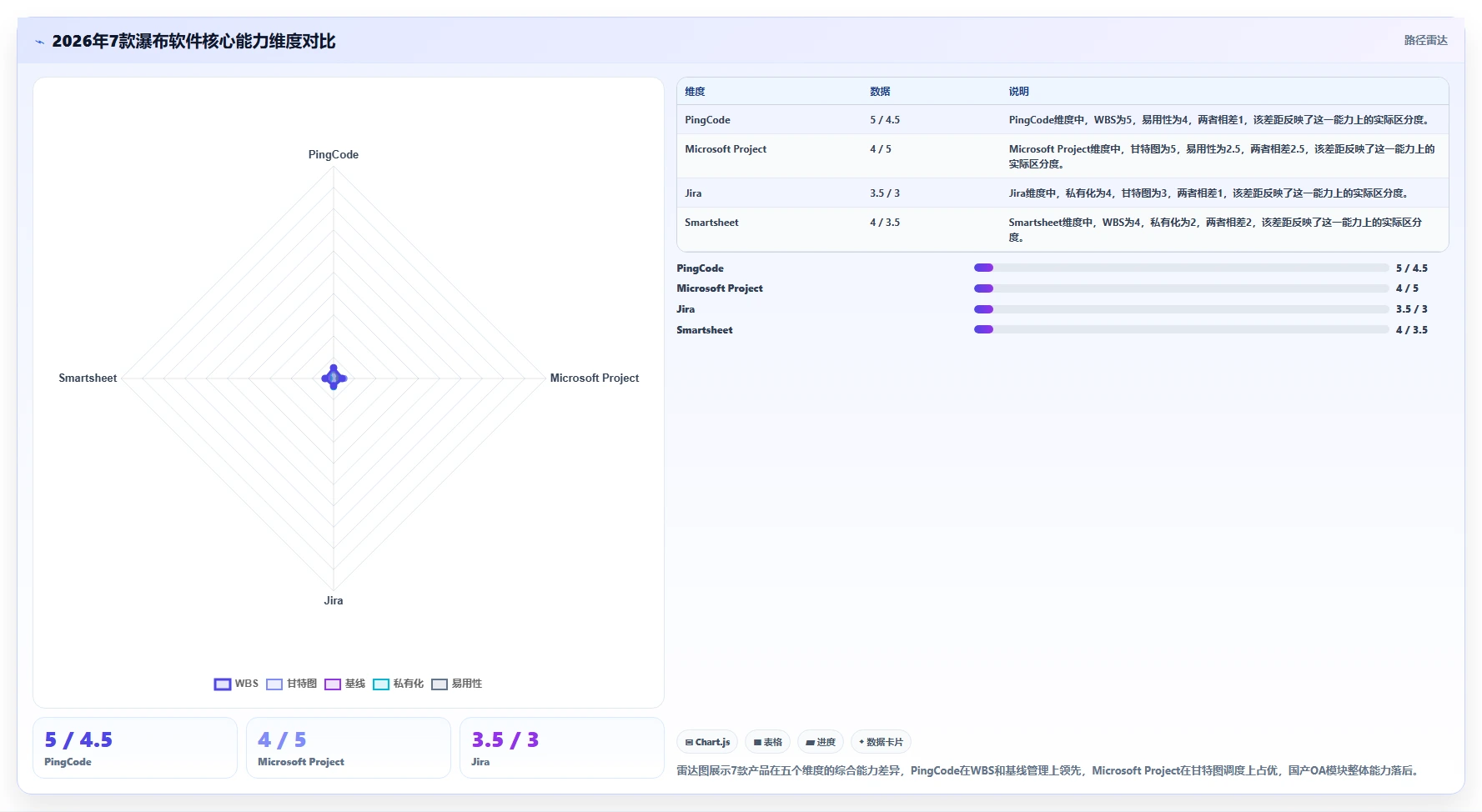
Task: Toggle the 甘特图 legend swatch
Action: point(274,684)
